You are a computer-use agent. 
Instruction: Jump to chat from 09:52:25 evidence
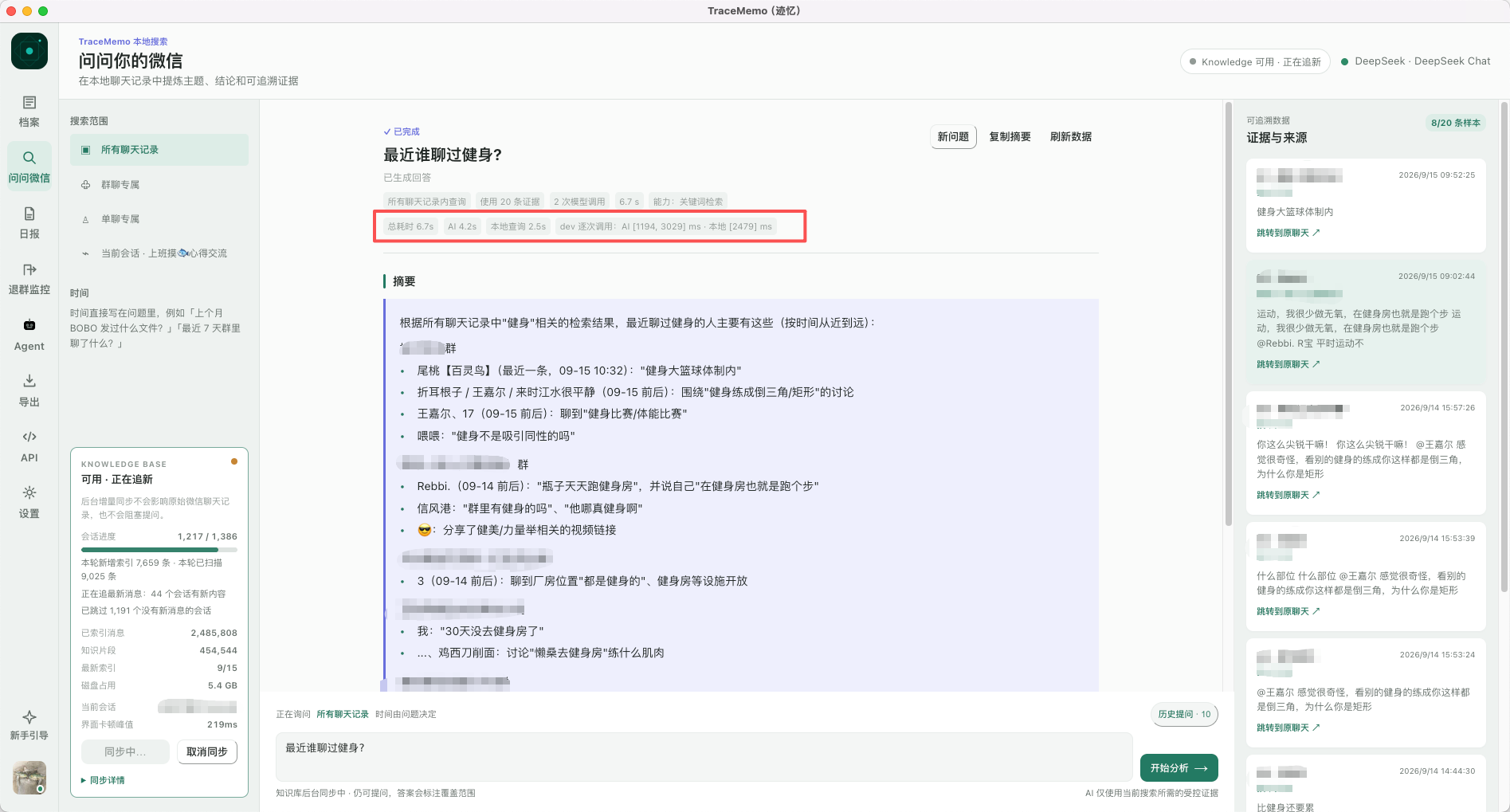pyautogui.click(x=1288, y=233)
